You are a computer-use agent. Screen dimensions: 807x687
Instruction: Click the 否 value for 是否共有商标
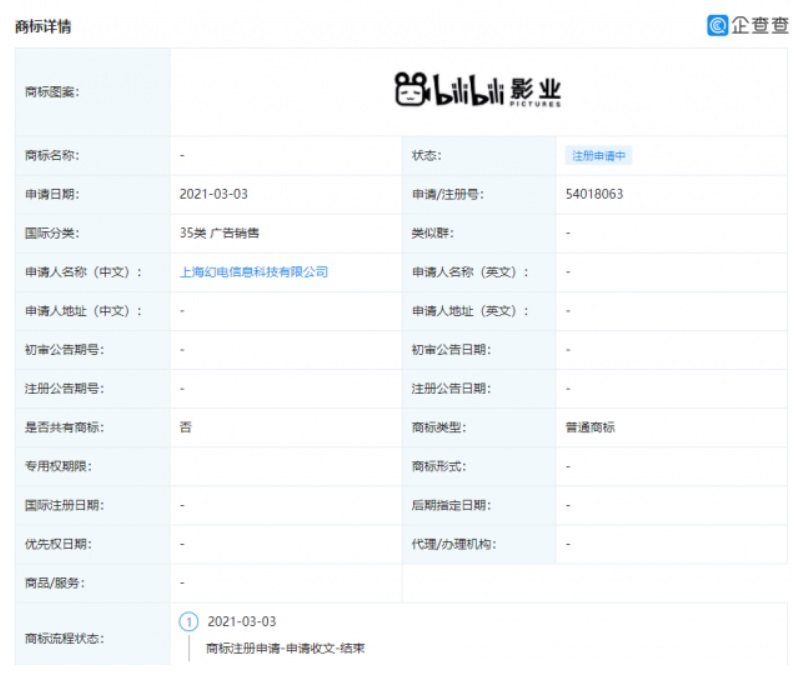click(182, 427)
